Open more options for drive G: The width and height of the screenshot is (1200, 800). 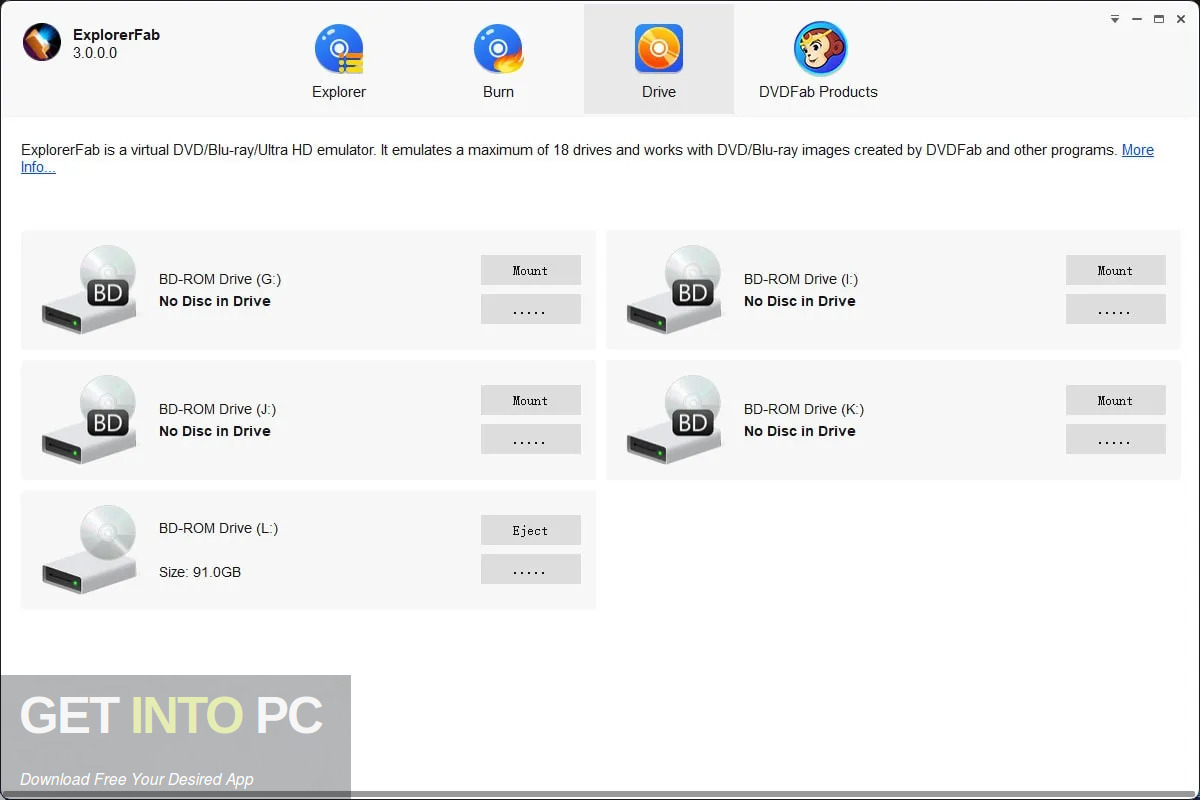pyautogui.click(x=531, y=309)
